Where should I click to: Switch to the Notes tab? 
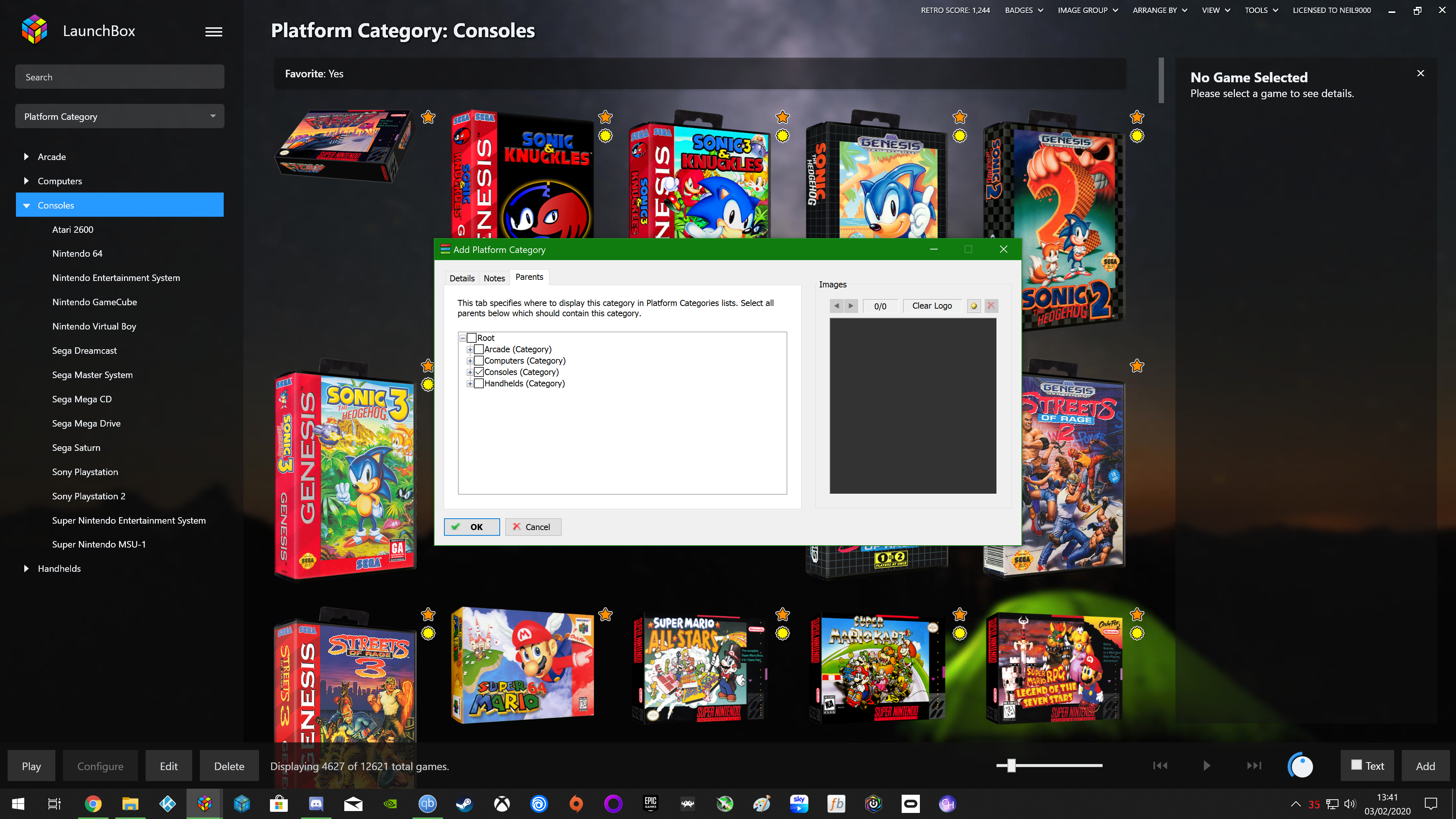494,278
